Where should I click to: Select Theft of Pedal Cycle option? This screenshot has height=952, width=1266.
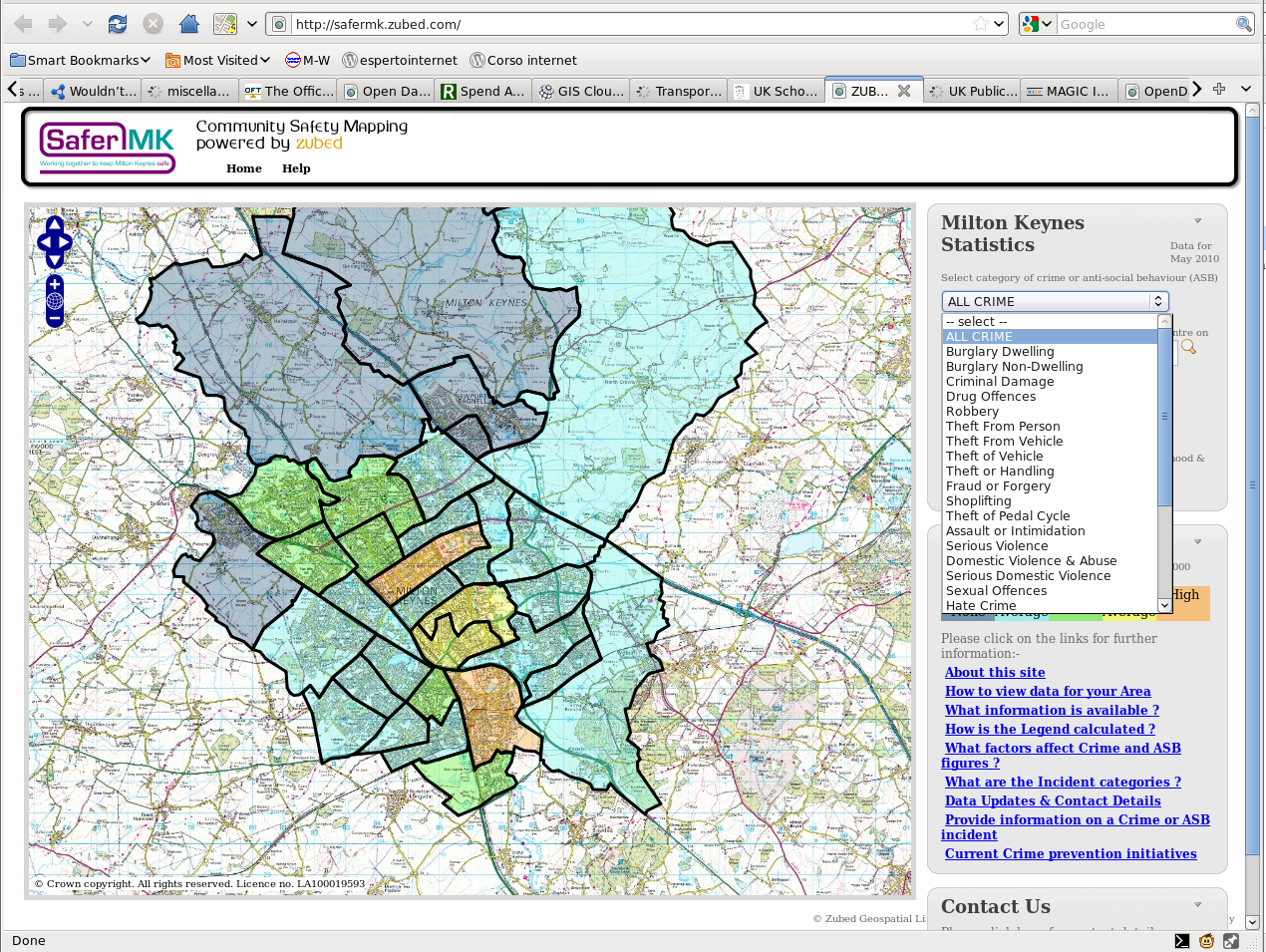pyautogui.click(x=1050, y=516)
